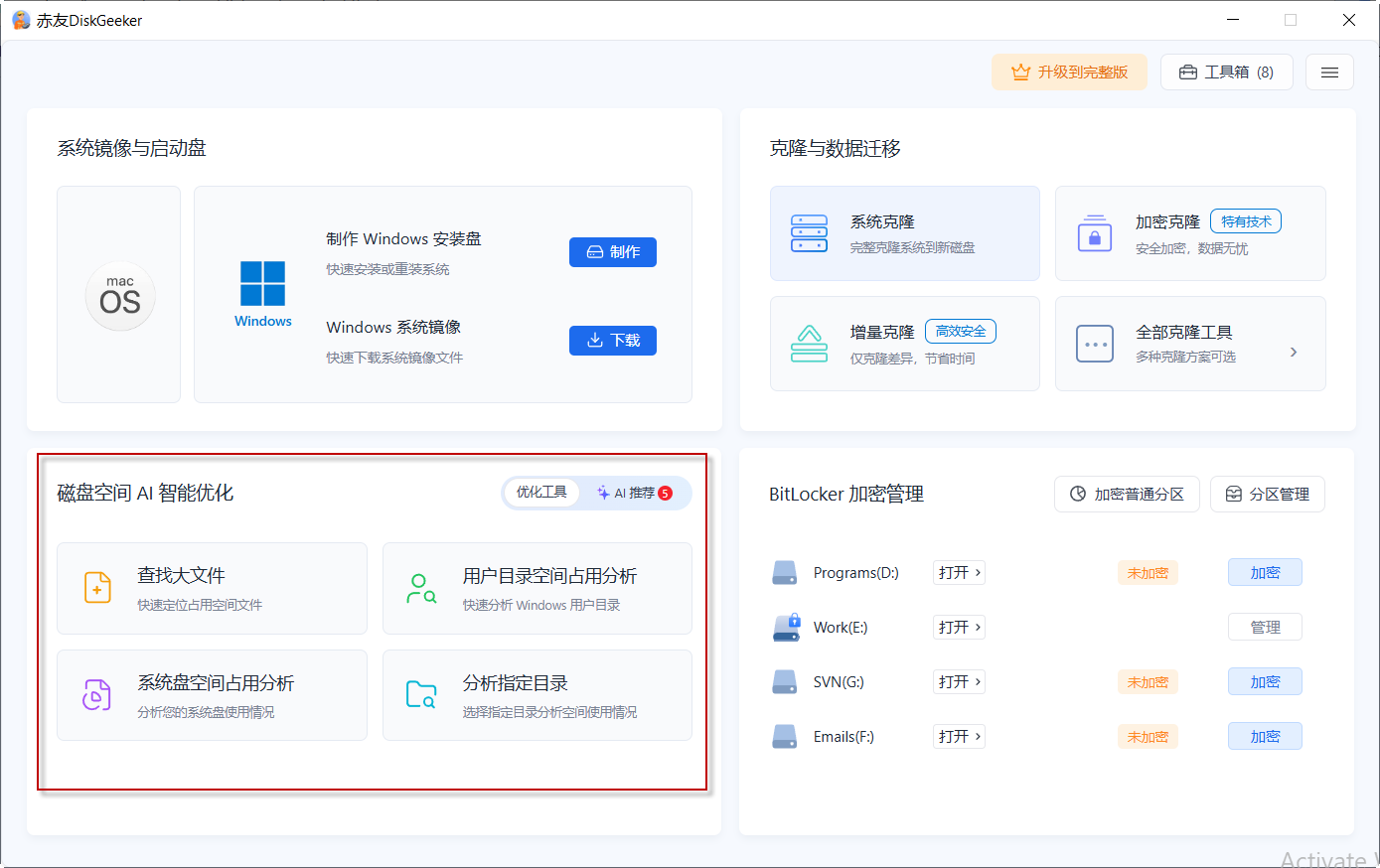Screen dimensions: 1380x868
Task: Click the 特有技术 tag on 加密克隆
Action: click(x=1246, y=221)
